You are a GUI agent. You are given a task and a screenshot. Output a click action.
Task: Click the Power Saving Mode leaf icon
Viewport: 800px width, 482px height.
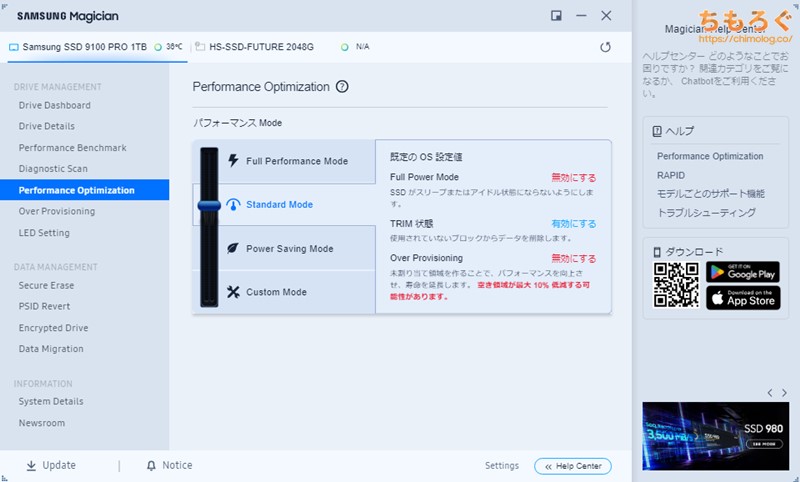[x=233, y=248]
